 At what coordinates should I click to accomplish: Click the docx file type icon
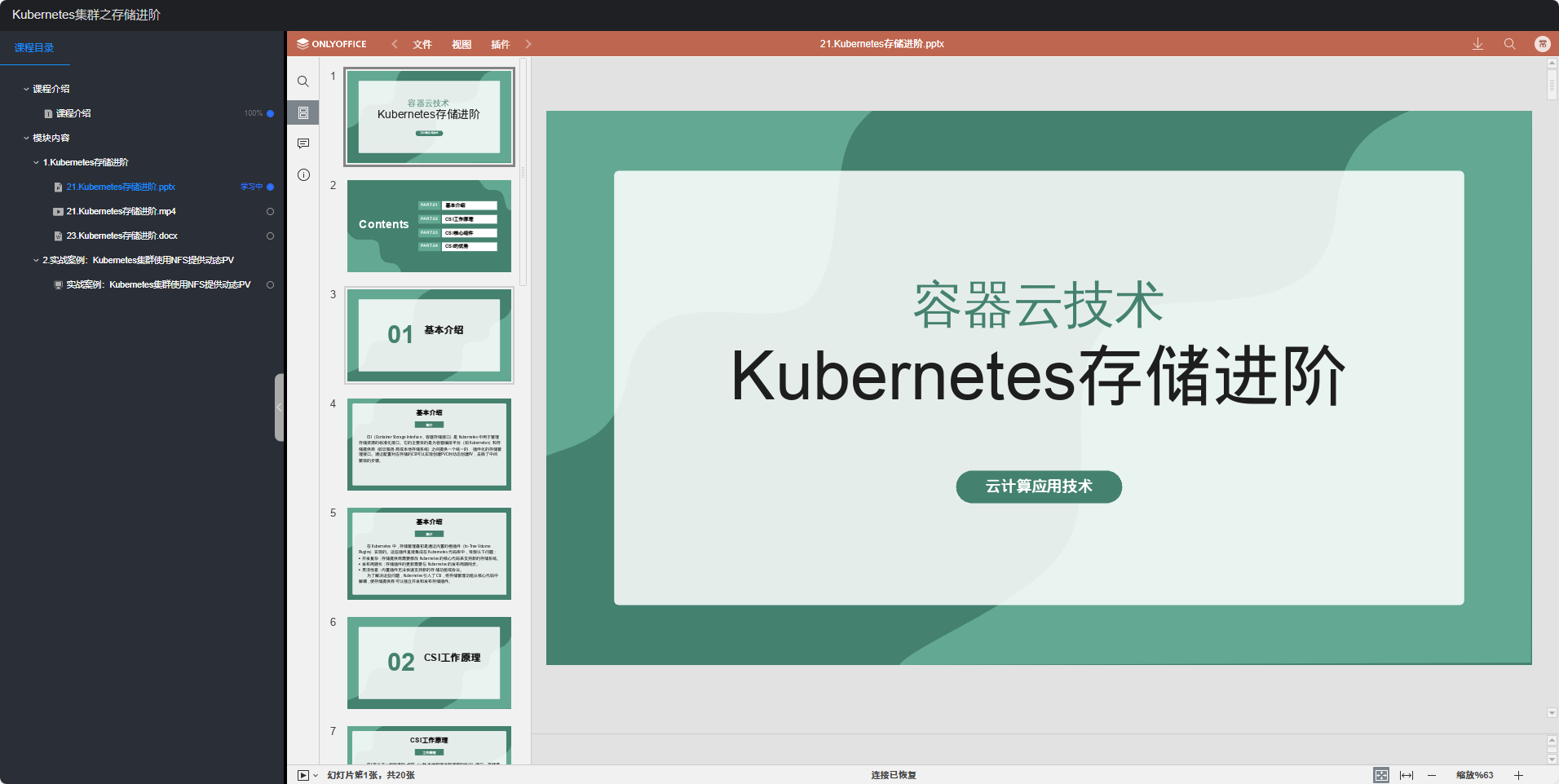click(58, 236)
